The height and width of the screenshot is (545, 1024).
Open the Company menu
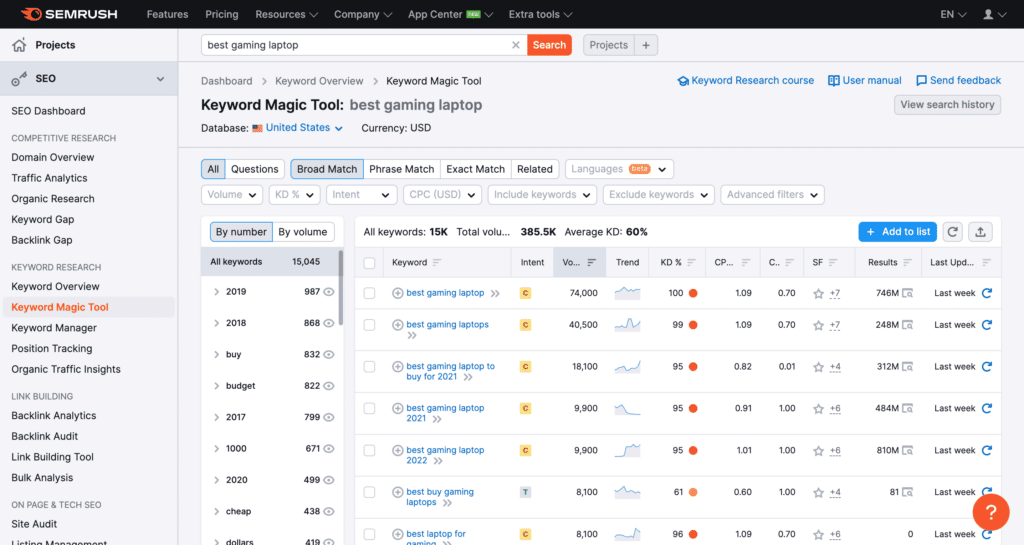(x=362, y=14)
